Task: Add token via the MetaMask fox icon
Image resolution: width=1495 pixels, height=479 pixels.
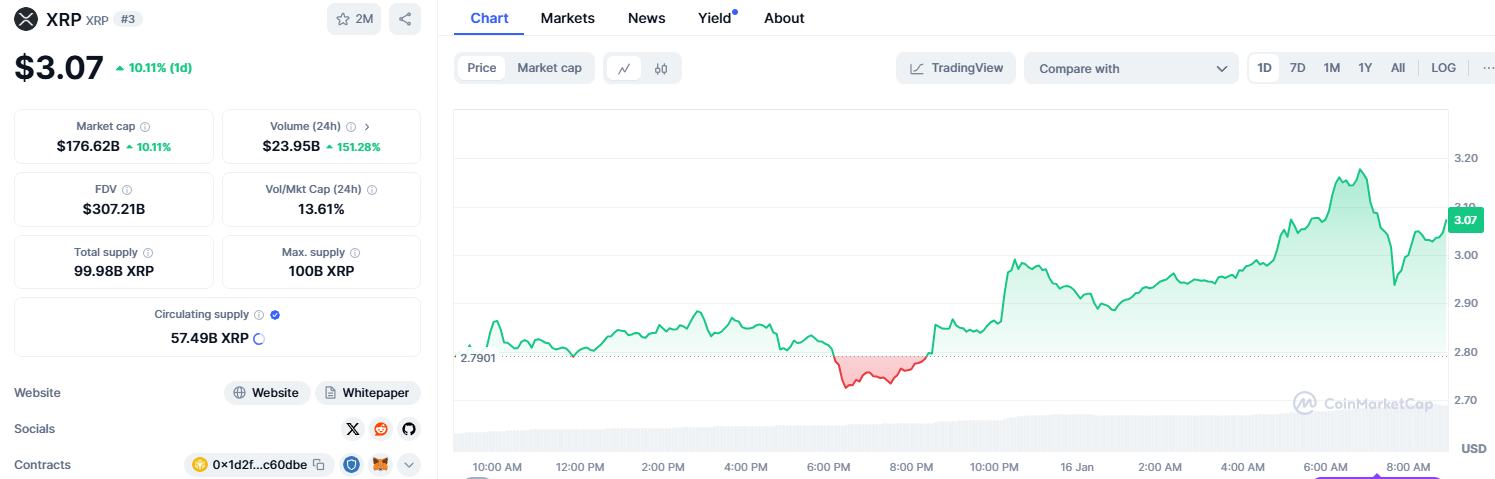Action: (x=380, y=465)
